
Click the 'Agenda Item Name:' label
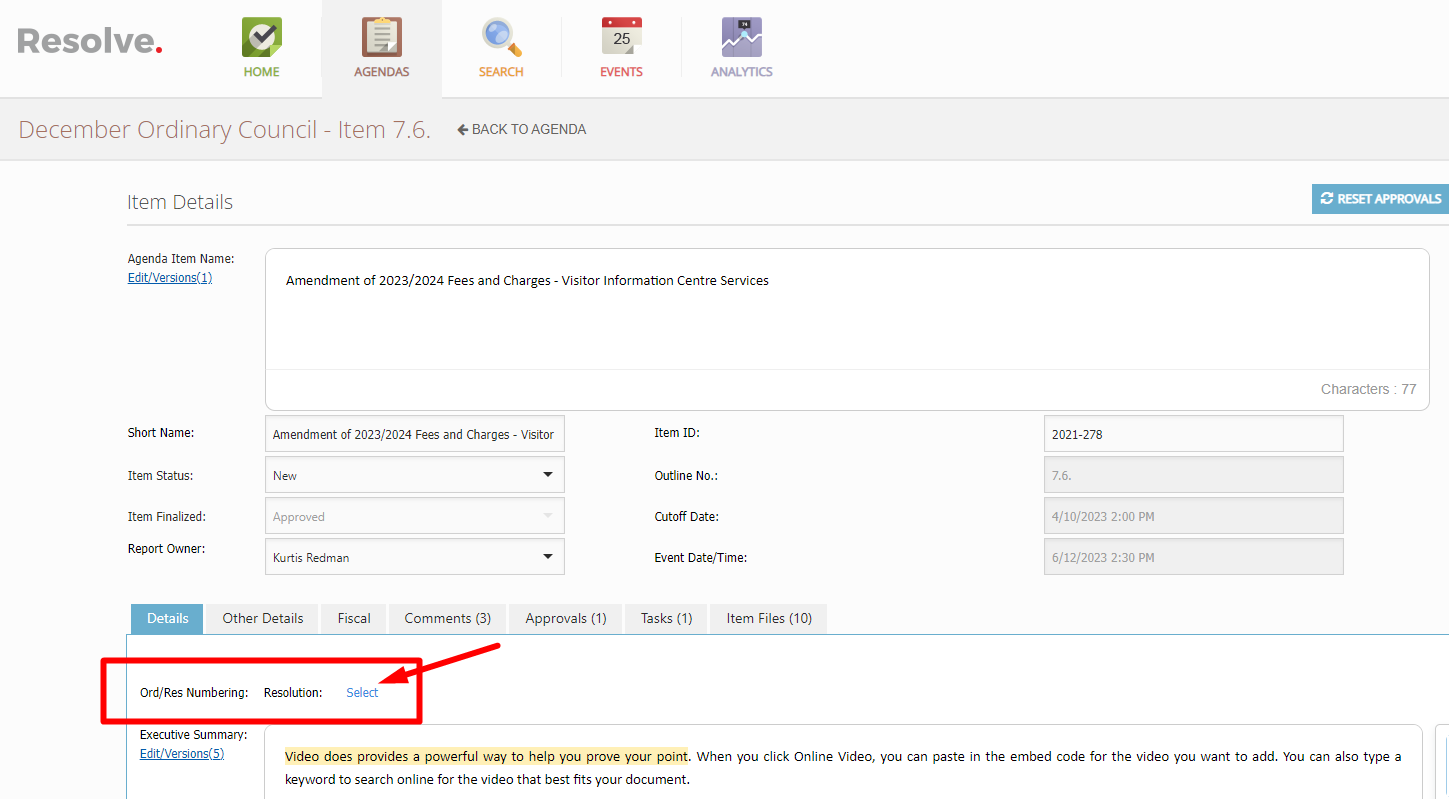[x=181, y=259]
